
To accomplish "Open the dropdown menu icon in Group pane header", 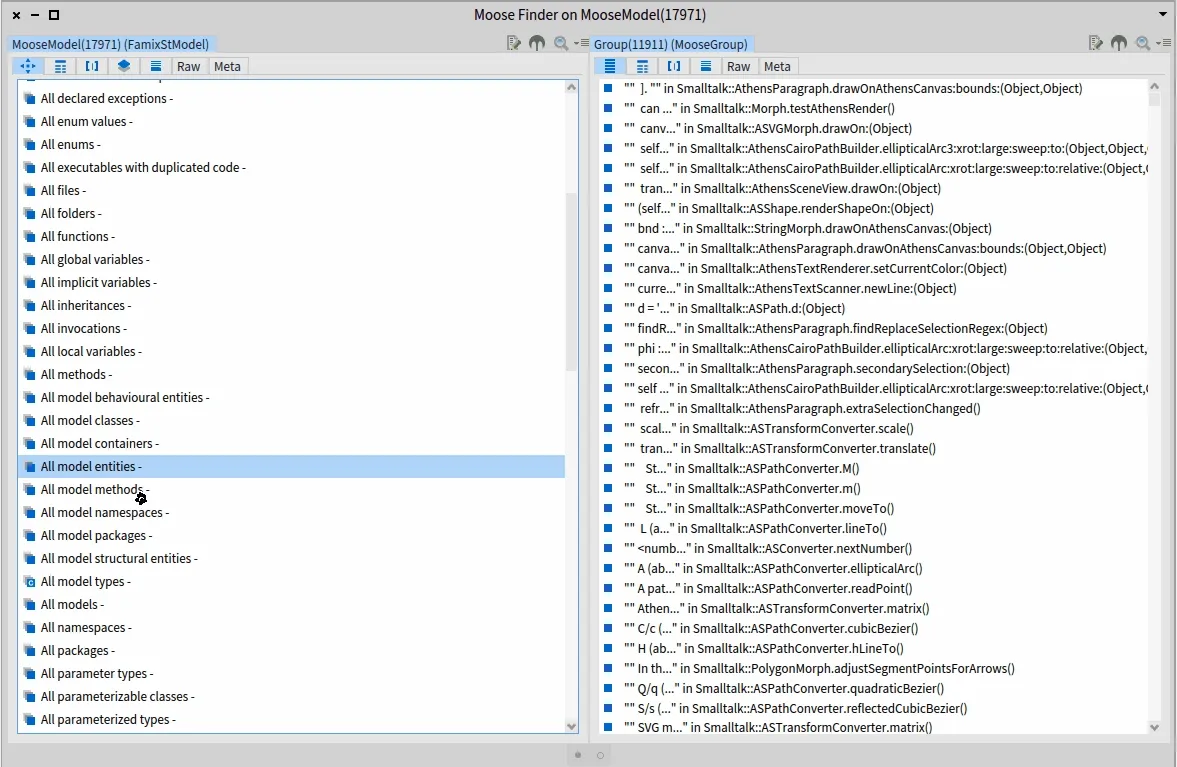I will point(1163,44).
